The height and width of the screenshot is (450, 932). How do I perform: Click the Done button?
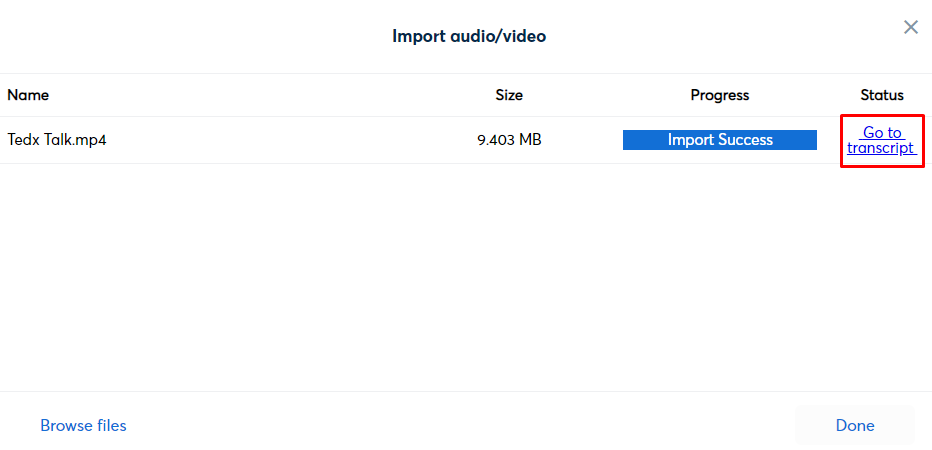[x=855, y=426]
